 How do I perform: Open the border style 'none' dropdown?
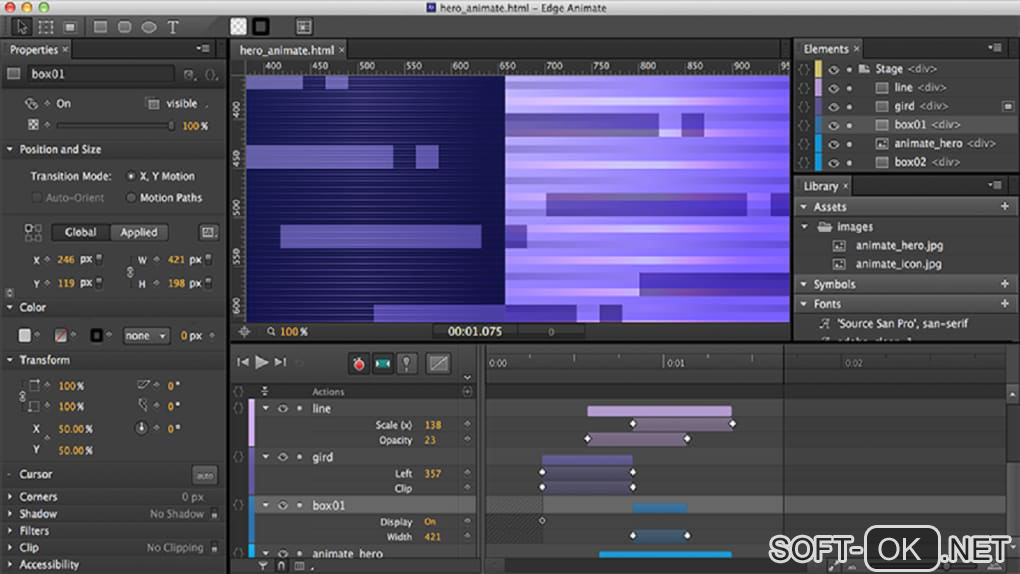point(146,336)
